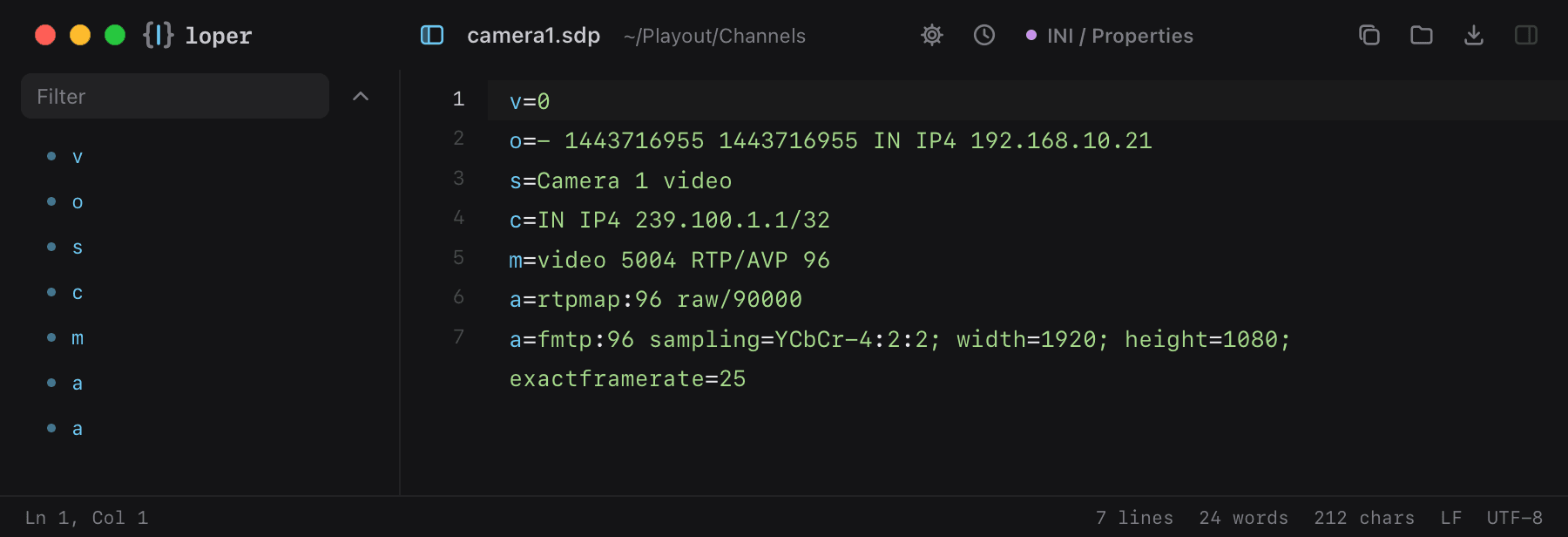Click line number 5 in gutter
The image size is (1568, 537).
coord(458,257)
